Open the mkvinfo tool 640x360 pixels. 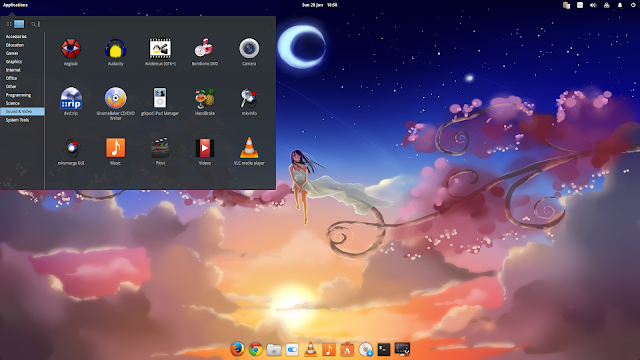249,101
